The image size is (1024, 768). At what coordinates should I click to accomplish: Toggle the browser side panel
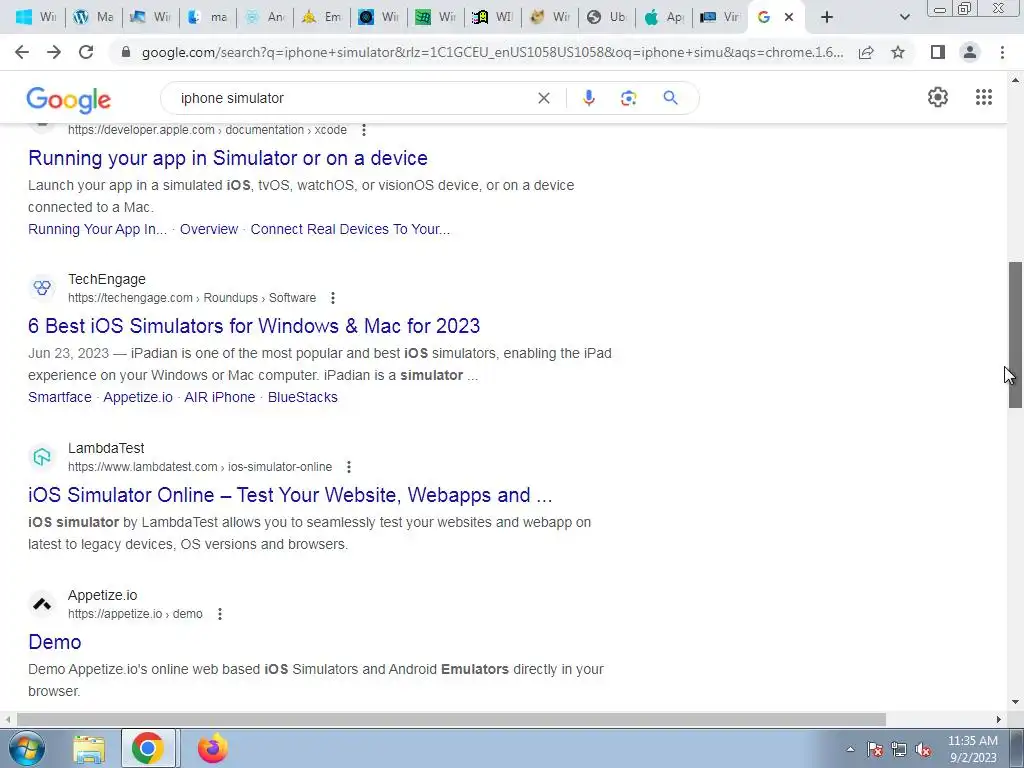pos(938,52)
